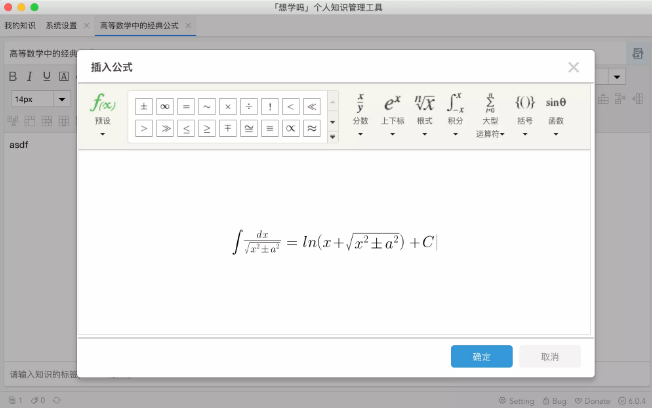Toggle underline in the editor toolbar
This screenshot has height=408, width=652.
[x=47, y=77]
